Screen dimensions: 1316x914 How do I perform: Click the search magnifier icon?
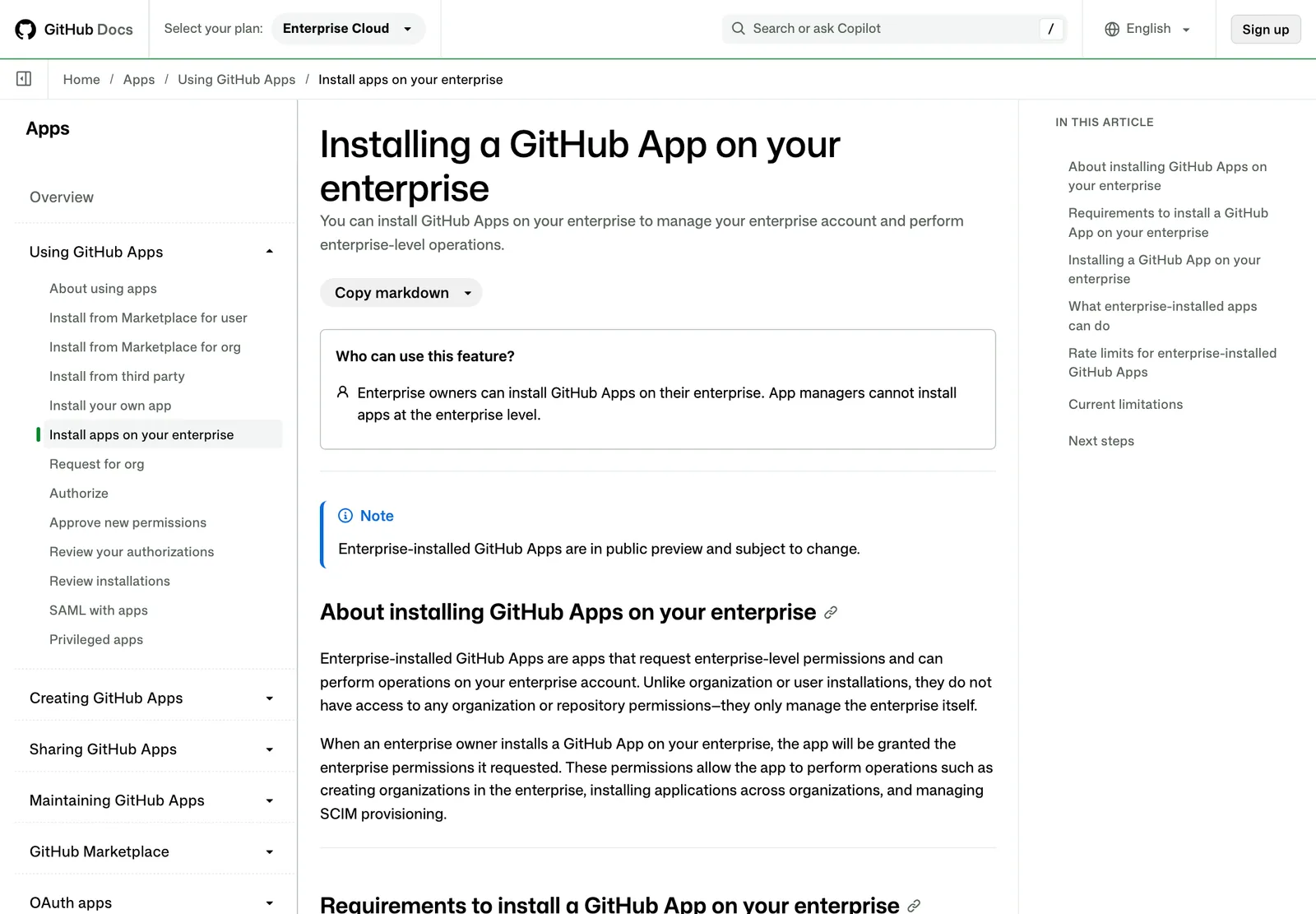tap(739, 29)
